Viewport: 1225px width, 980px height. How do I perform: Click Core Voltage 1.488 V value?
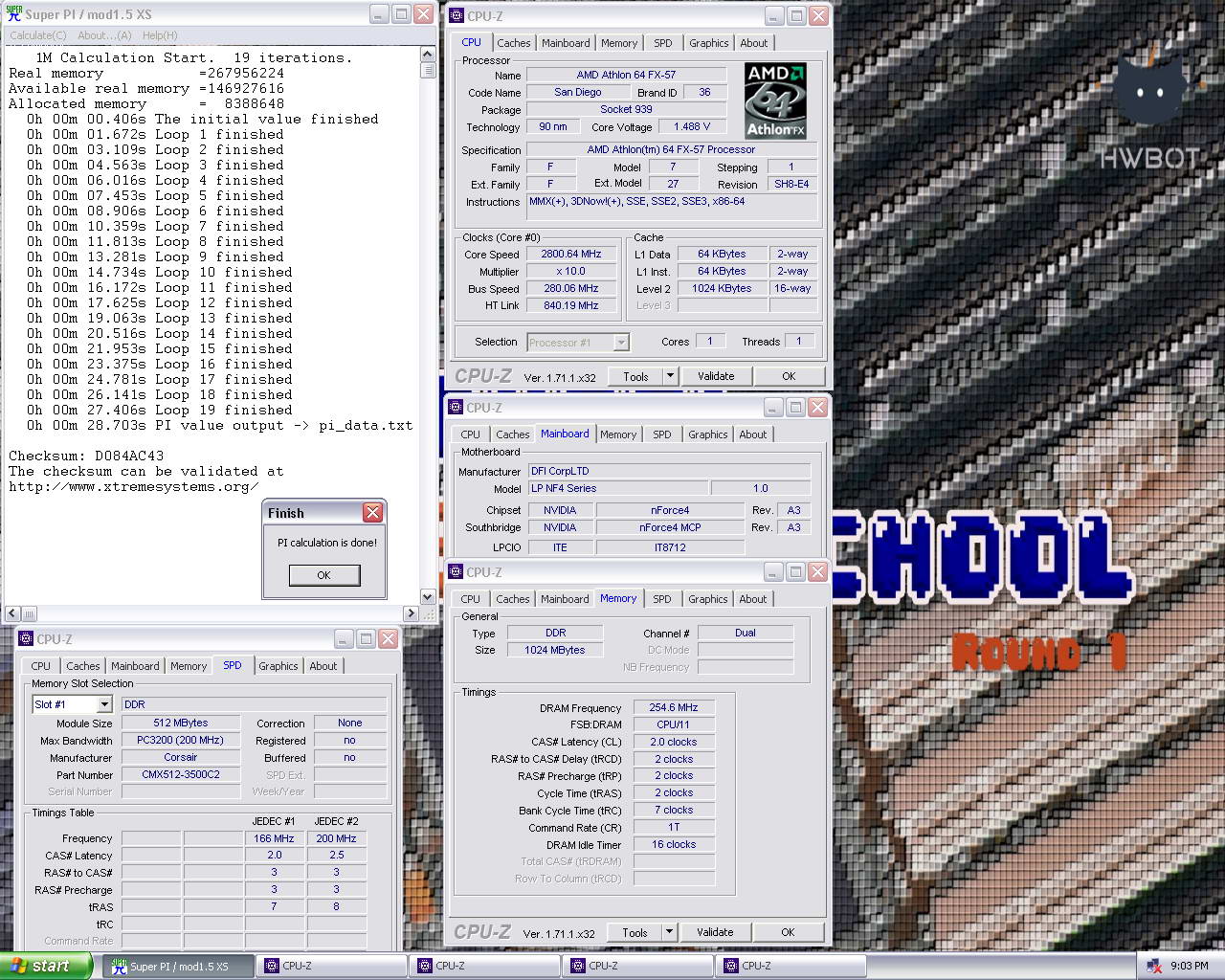pyautogui.click(x=691, y=127)
